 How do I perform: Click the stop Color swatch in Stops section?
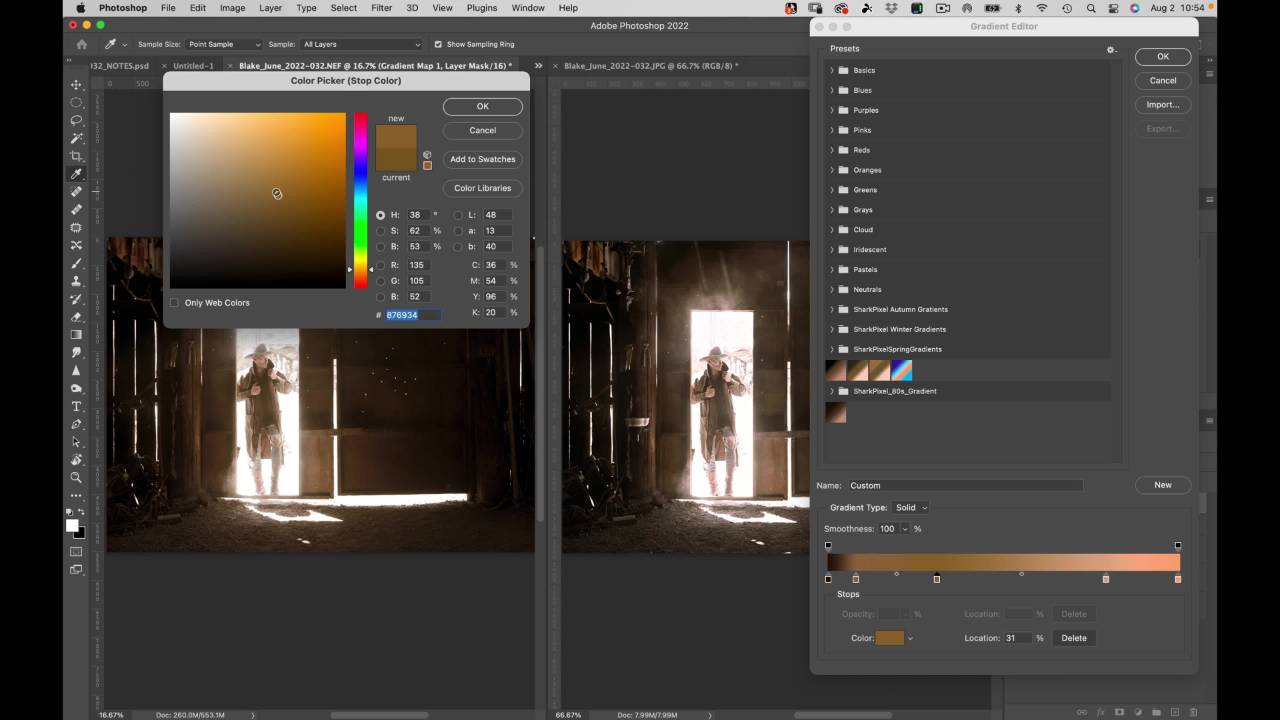coord(889,638)
